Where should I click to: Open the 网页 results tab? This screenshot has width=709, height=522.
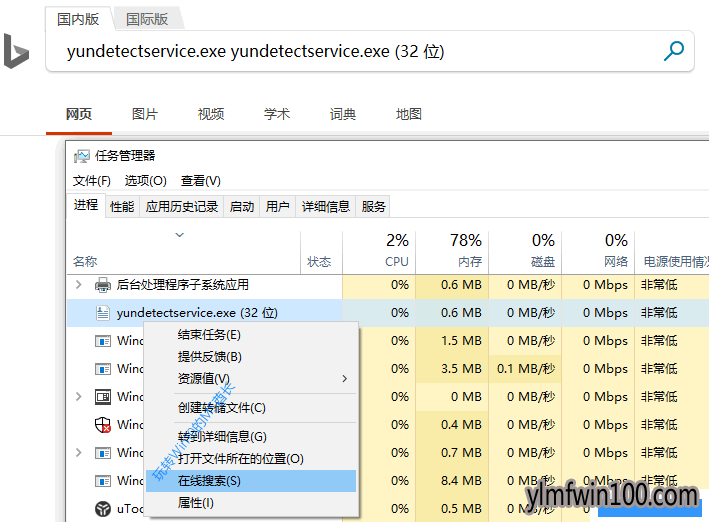pos(79,114)
